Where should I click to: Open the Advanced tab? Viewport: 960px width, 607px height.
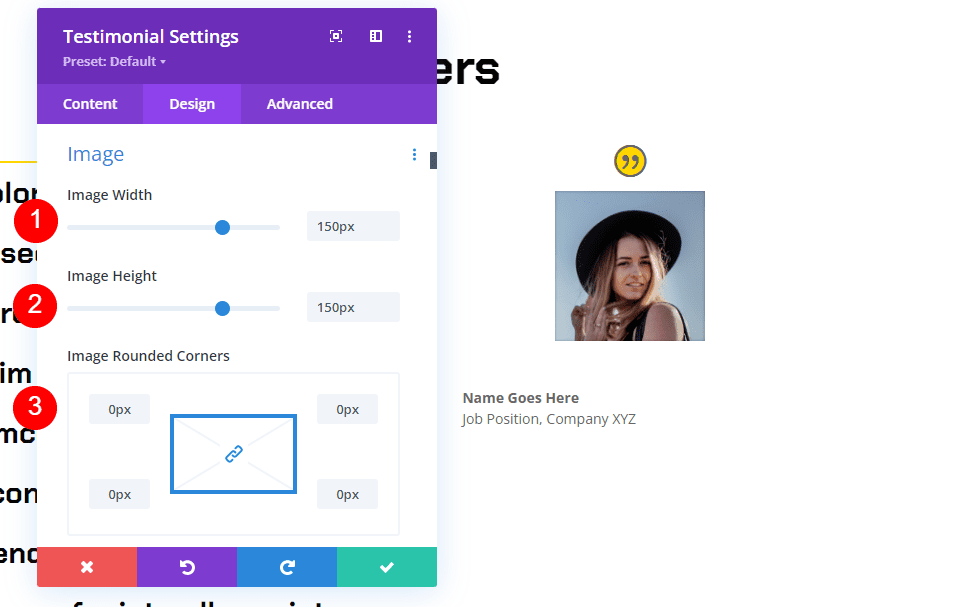click(299, 103)
